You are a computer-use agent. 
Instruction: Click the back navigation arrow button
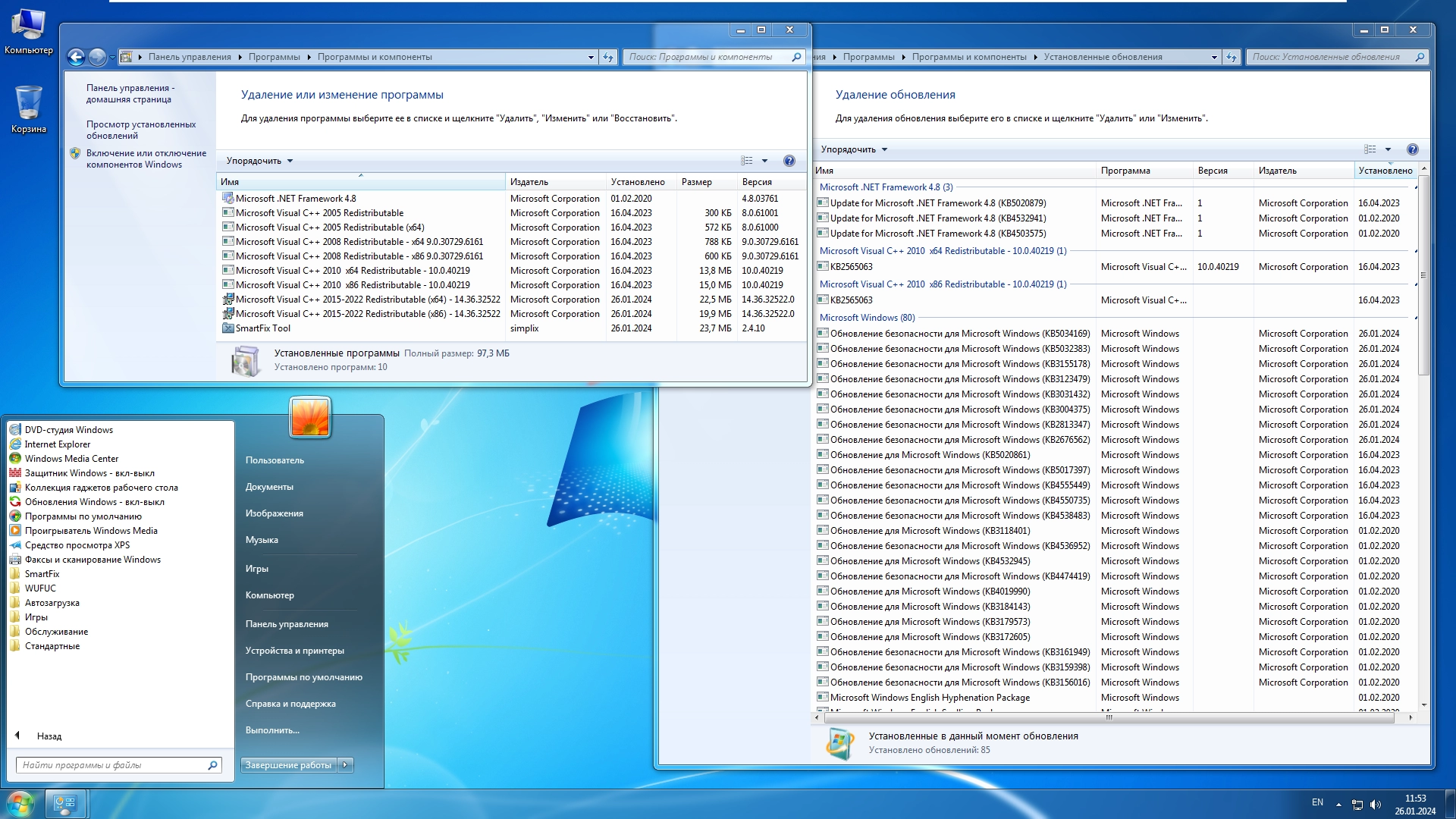[x=76, y=57]
